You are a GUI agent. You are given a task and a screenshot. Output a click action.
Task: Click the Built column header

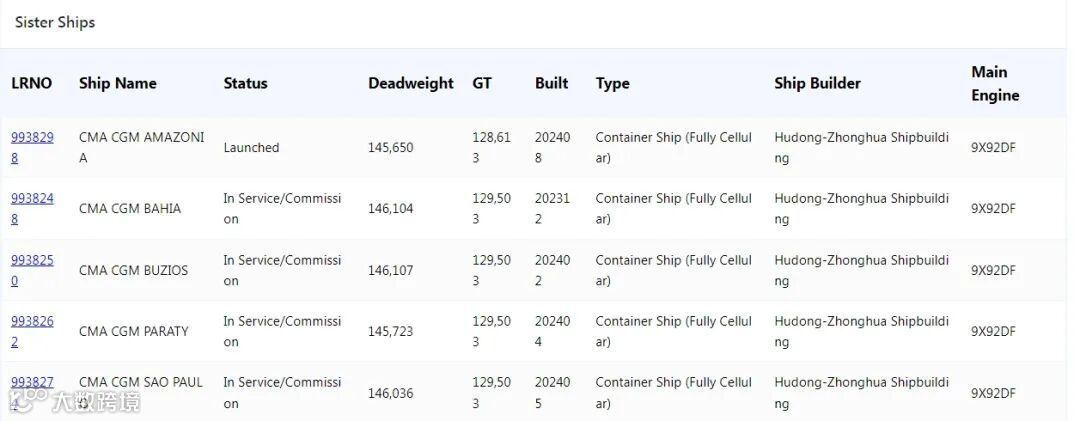tap(551, 83)
